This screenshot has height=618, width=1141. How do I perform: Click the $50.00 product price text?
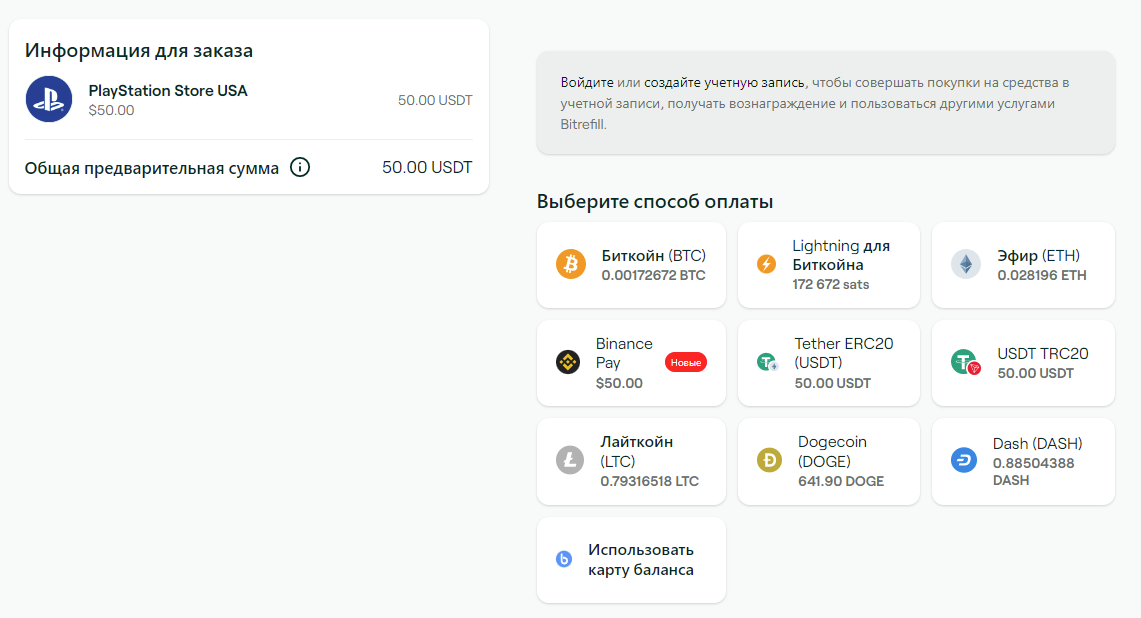pyautogui.click(x=111, y=111)
